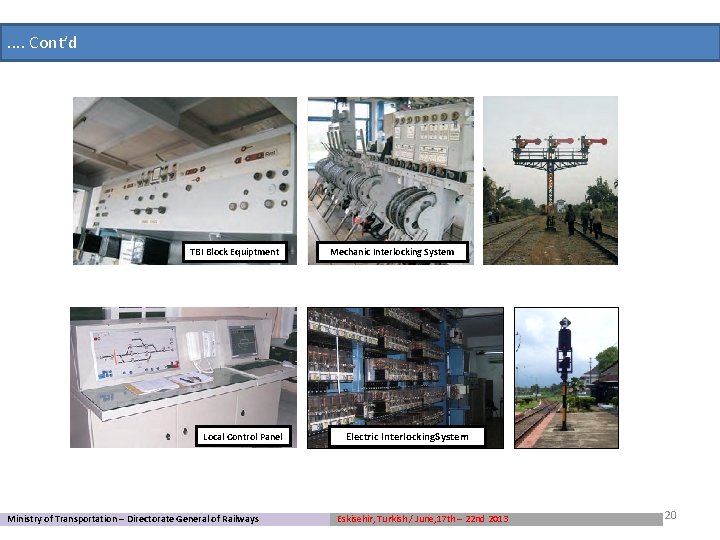Select the local control panel desk photo
This screenshot has width=720, height=540.
(183, 377)
